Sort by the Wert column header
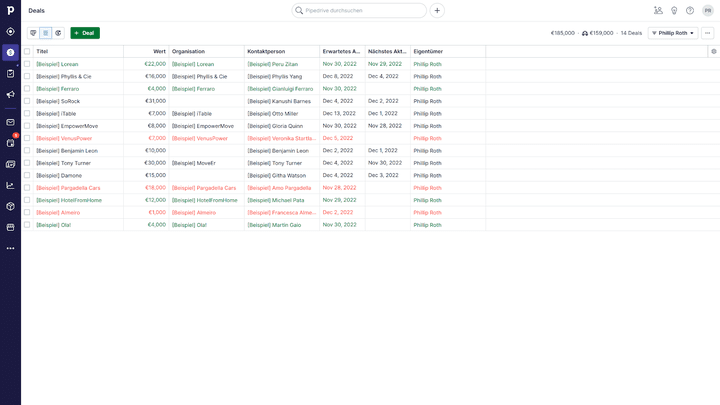The height and width of the screenshot is (405, 720). [159, 51]
